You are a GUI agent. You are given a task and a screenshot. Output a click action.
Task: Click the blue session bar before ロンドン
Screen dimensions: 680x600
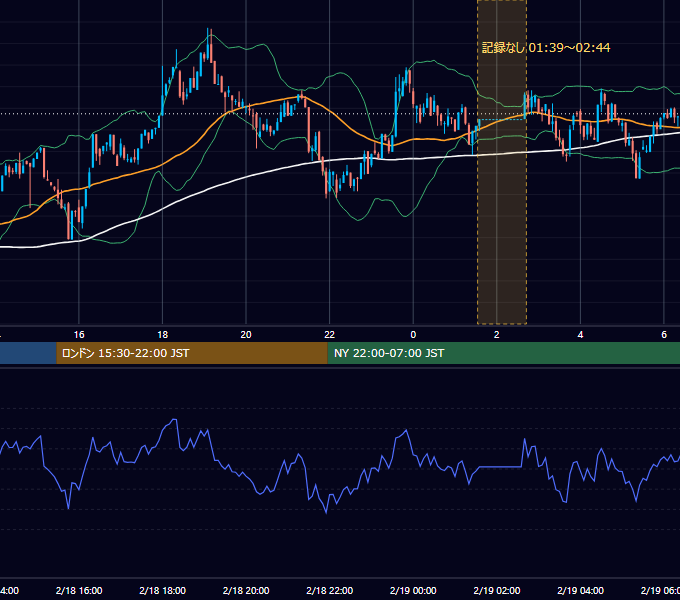[x=28, y=353]
